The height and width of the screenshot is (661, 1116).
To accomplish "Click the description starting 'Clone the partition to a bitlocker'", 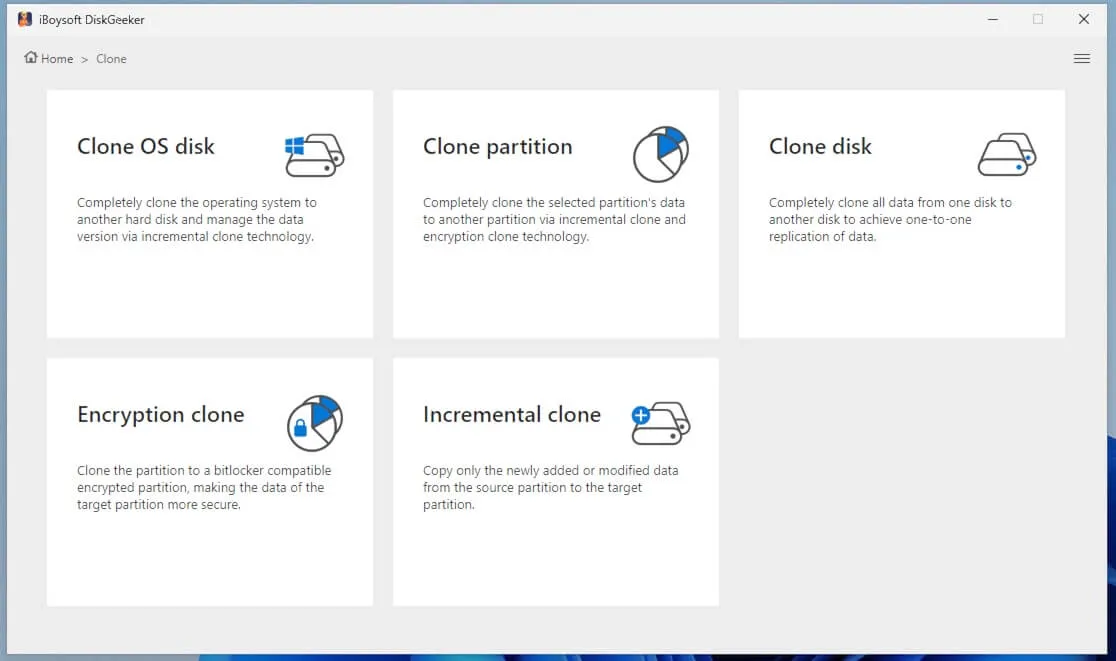I will [x=204, y=487].
